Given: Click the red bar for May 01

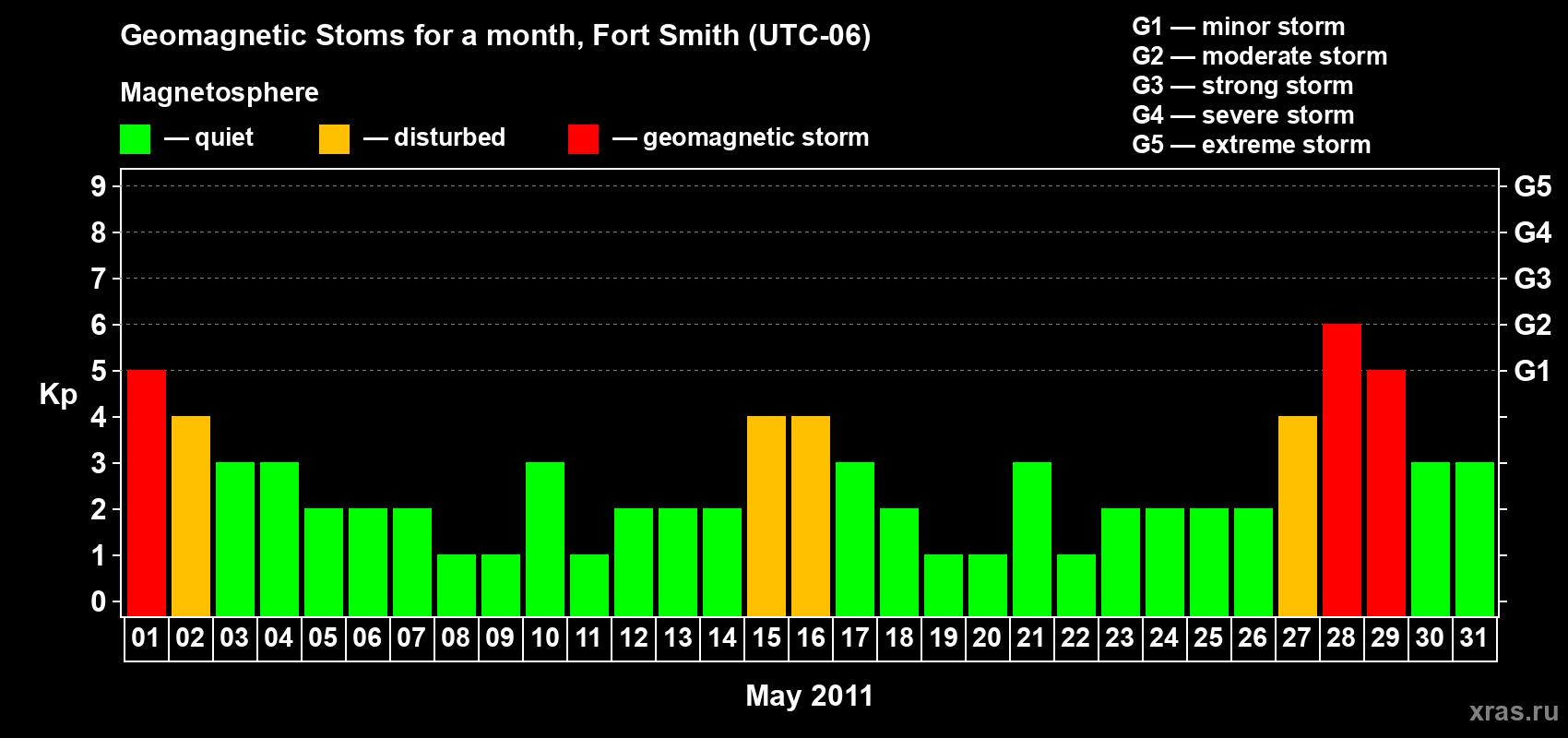Looking at the screenshot, I should click(x=147, y=494).
